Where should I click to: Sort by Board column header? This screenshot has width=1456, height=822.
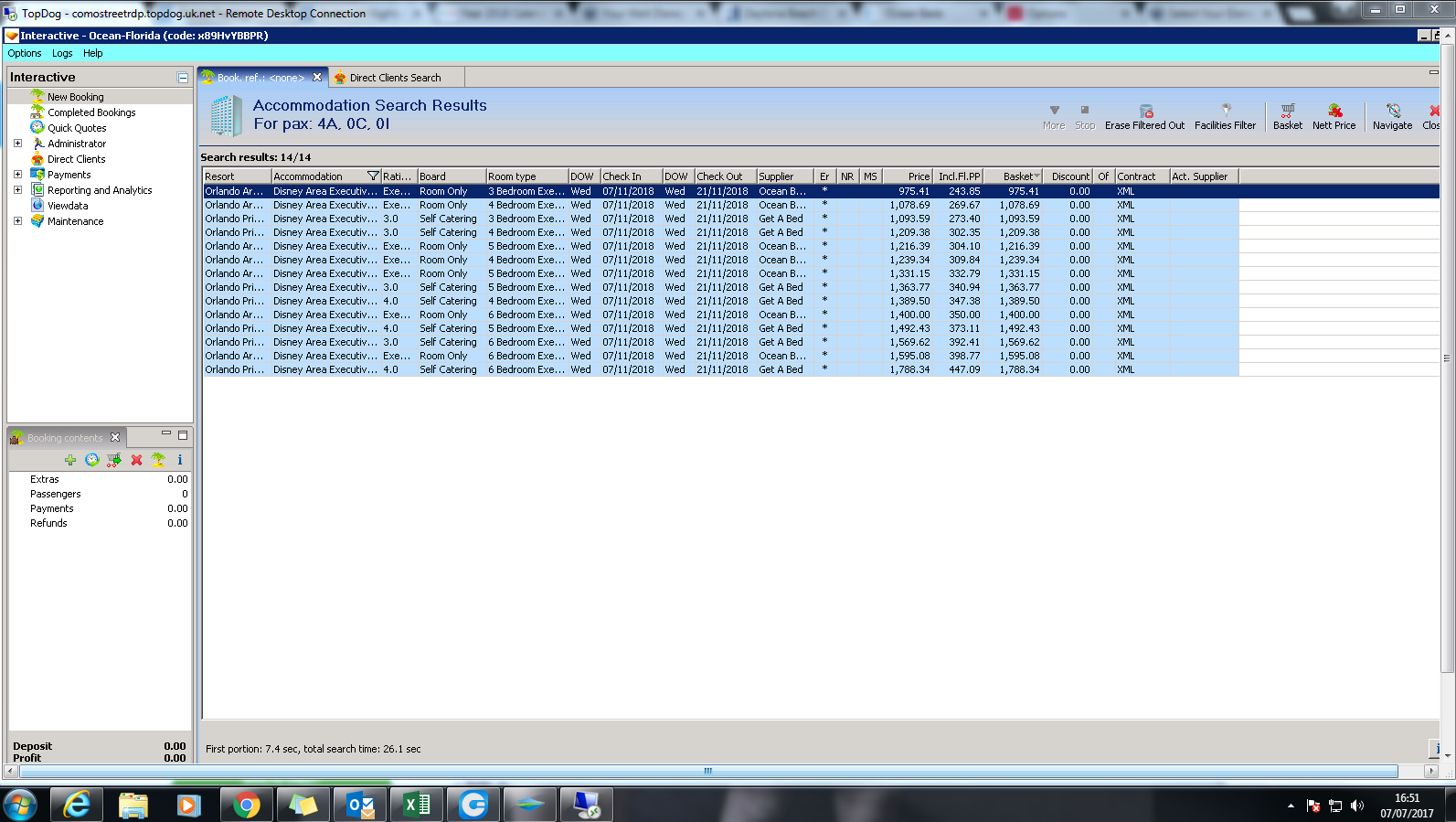click(x=452, y=176)
